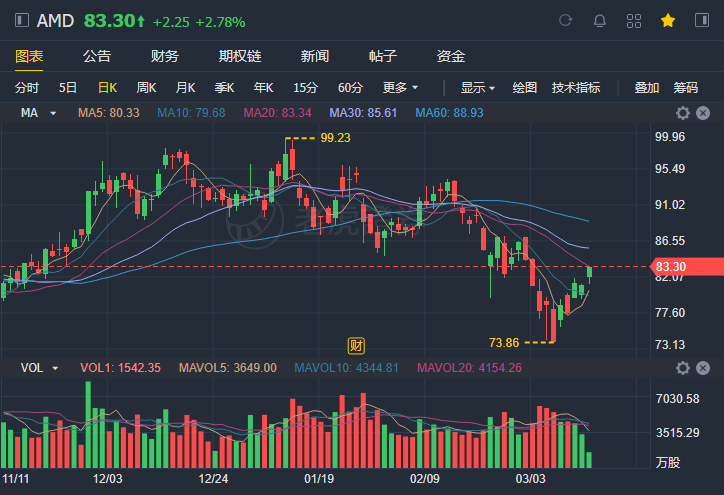
Task: Click the AMD ticker name
Action: tap(55, 21)
